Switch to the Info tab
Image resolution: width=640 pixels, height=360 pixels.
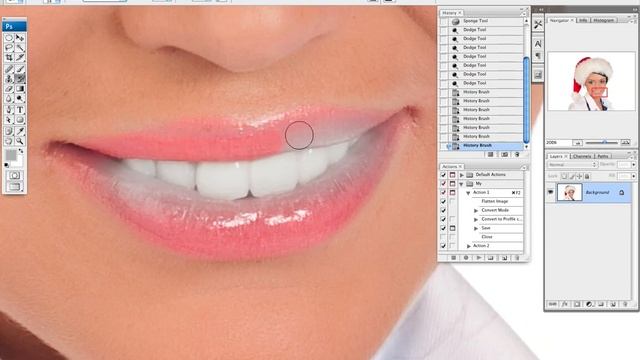point(583,20)
